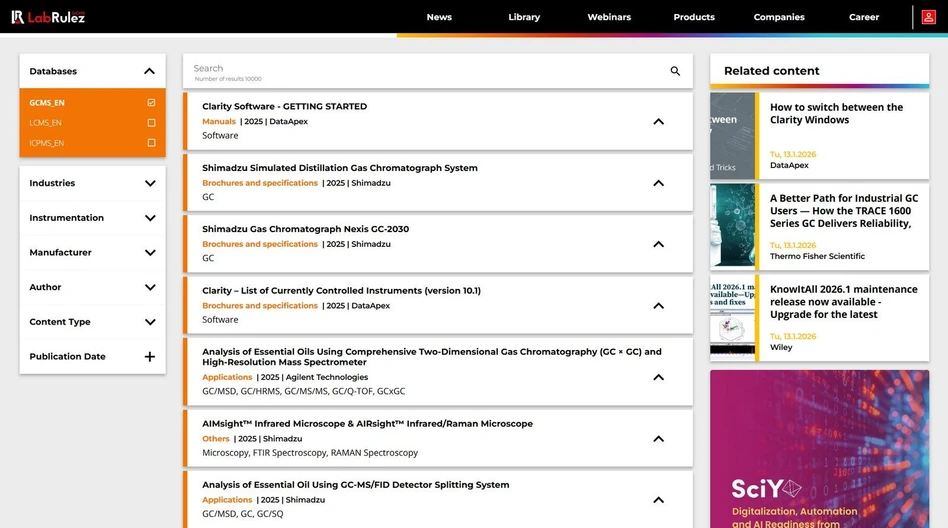Screen dimensions: 948x528
Task: Click Applications tag under GC-MS/FID Splitting result
Action: tap(227, 500)
